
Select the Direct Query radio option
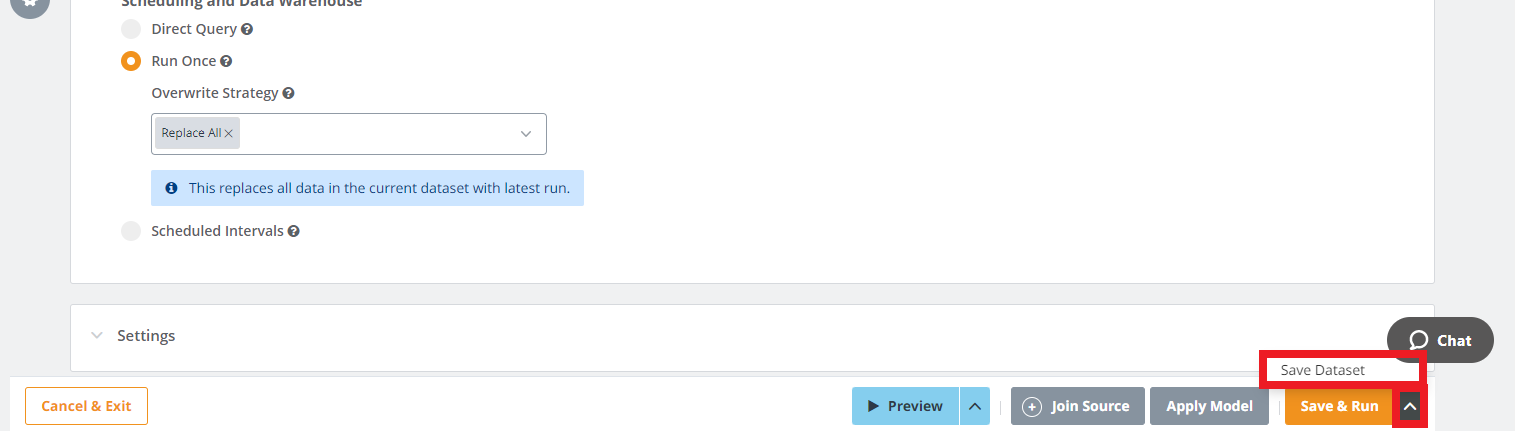click(x=131, y=30)
